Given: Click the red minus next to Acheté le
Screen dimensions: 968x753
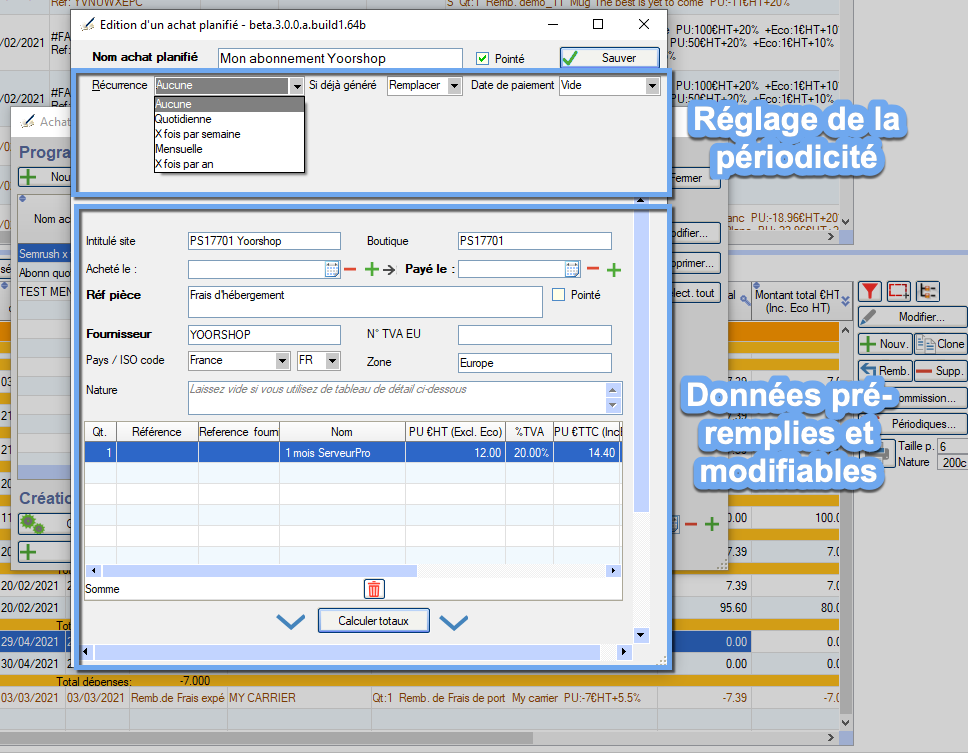Looking at the screenshot, I should point(350,269).
